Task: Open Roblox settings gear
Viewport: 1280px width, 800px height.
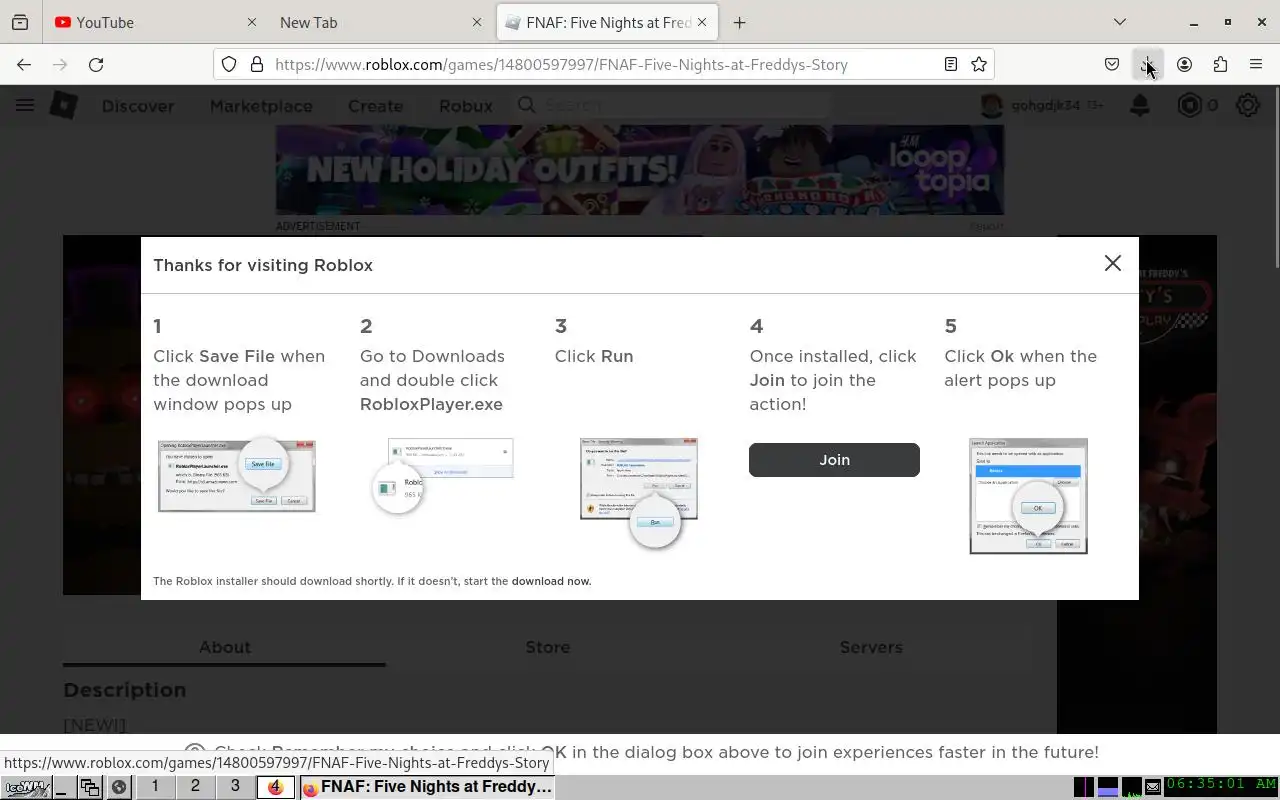Action: tap(1247, 105)
